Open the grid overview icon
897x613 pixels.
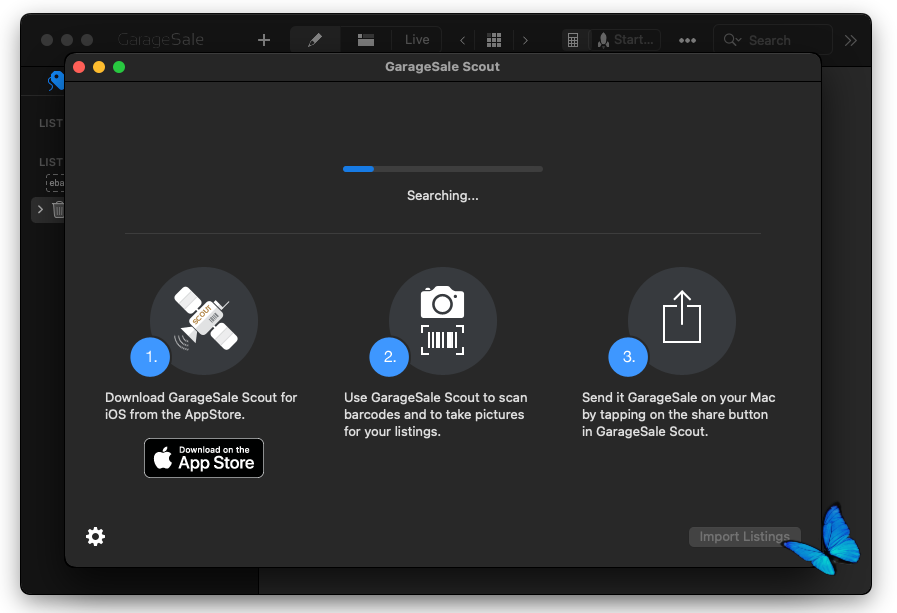494,40
